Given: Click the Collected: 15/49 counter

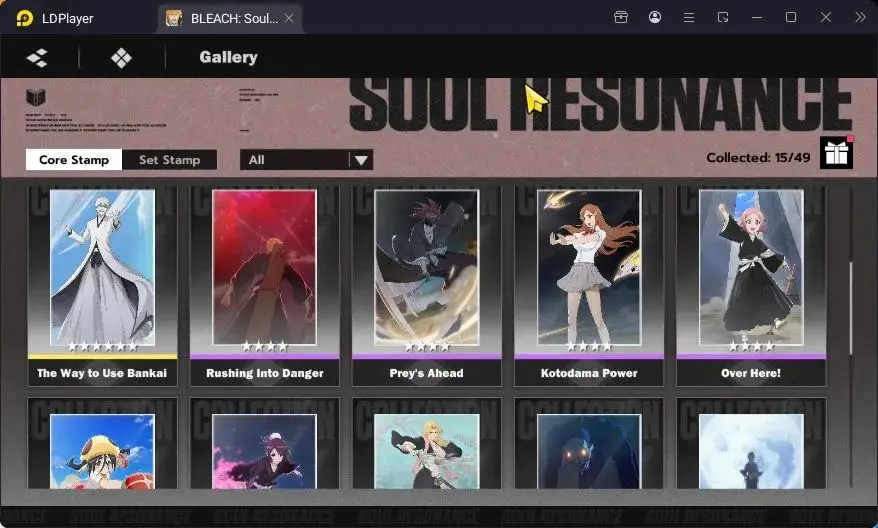Looking at the screenshot, I should pos(758,157).
